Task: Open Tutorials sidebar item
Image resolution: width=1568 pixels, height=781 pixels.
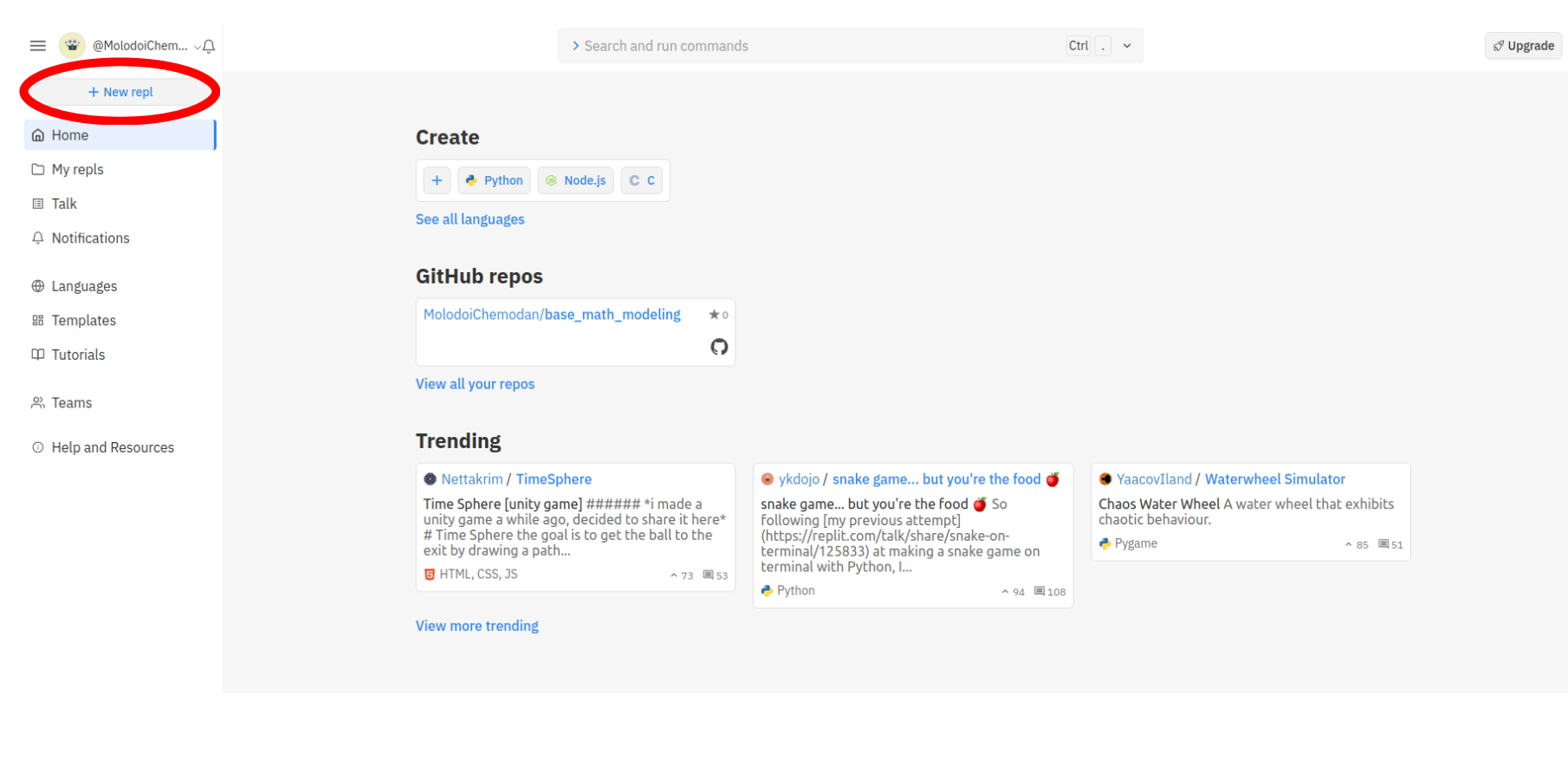Action: coord(120,355)
